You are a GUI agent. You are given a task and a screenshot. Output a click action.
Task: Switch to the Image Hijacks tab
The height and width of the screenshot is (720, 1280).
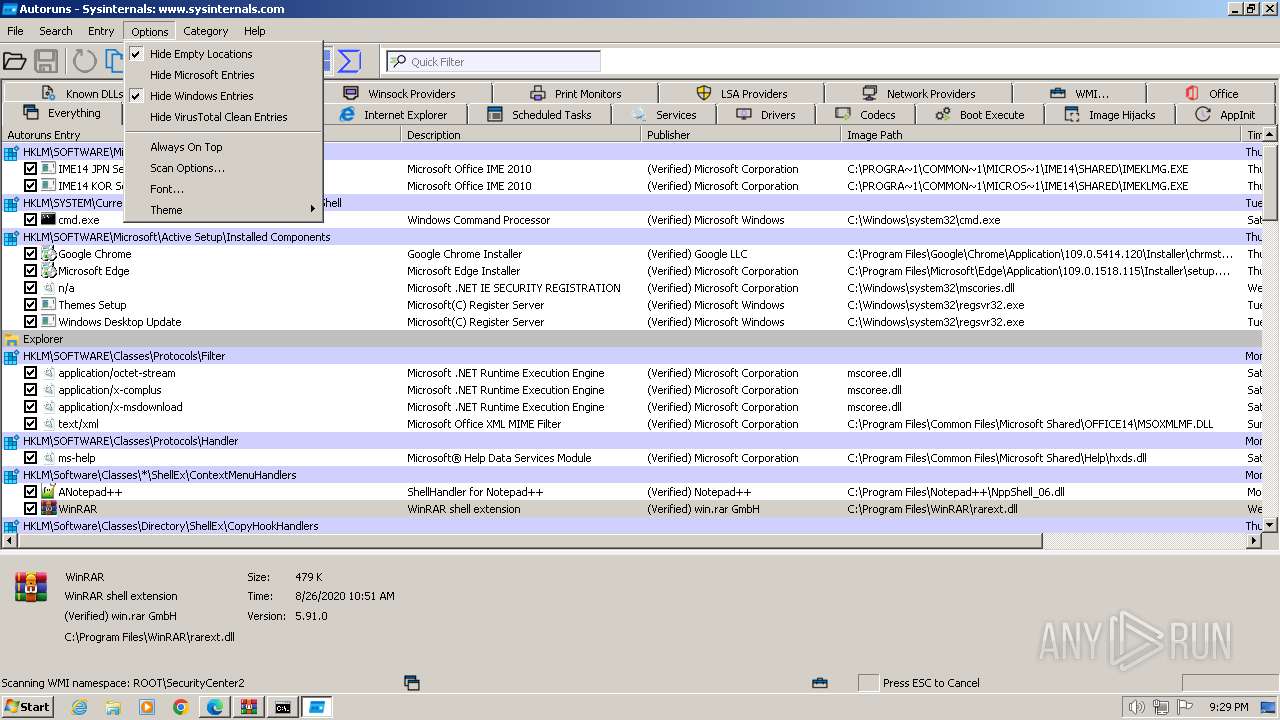[x=1109, y=115]
